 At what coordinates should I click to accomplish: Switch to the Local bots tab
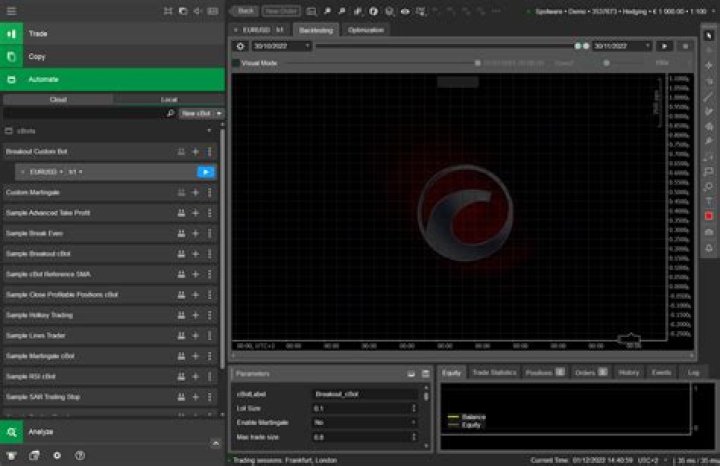point(169,99)
